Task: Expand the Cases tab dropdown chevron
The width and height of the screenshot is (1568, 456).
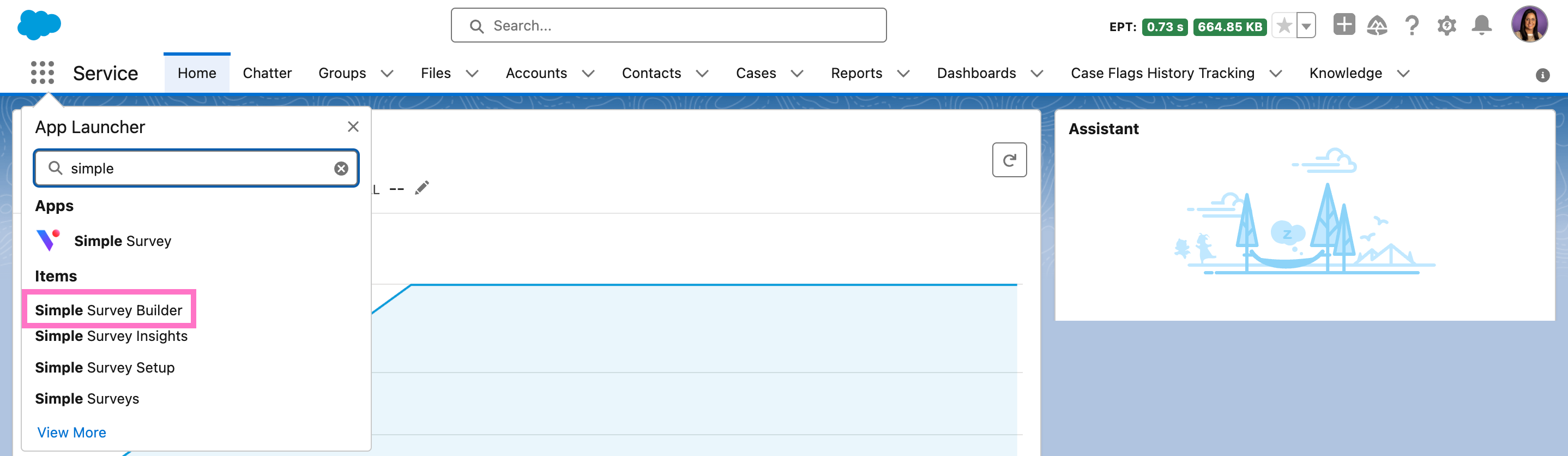Action: 798,74
